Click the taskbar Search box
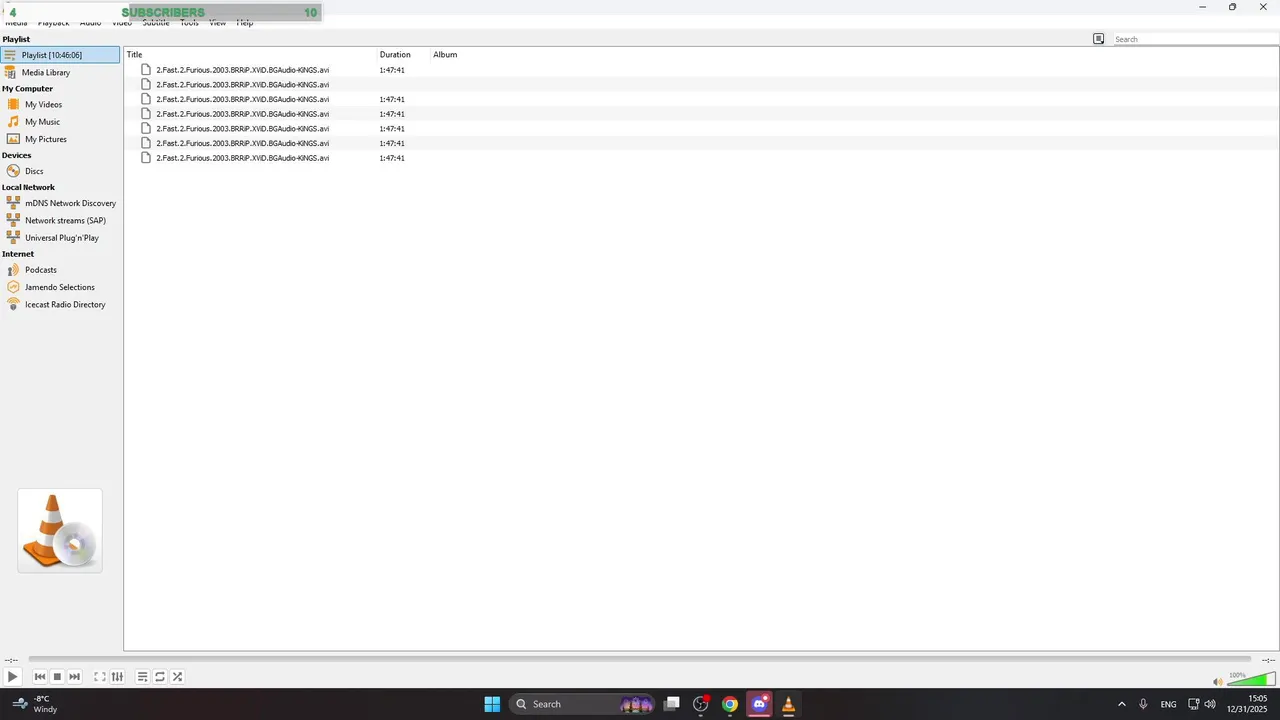This screenshot has width=1280, height=720. 582,704
